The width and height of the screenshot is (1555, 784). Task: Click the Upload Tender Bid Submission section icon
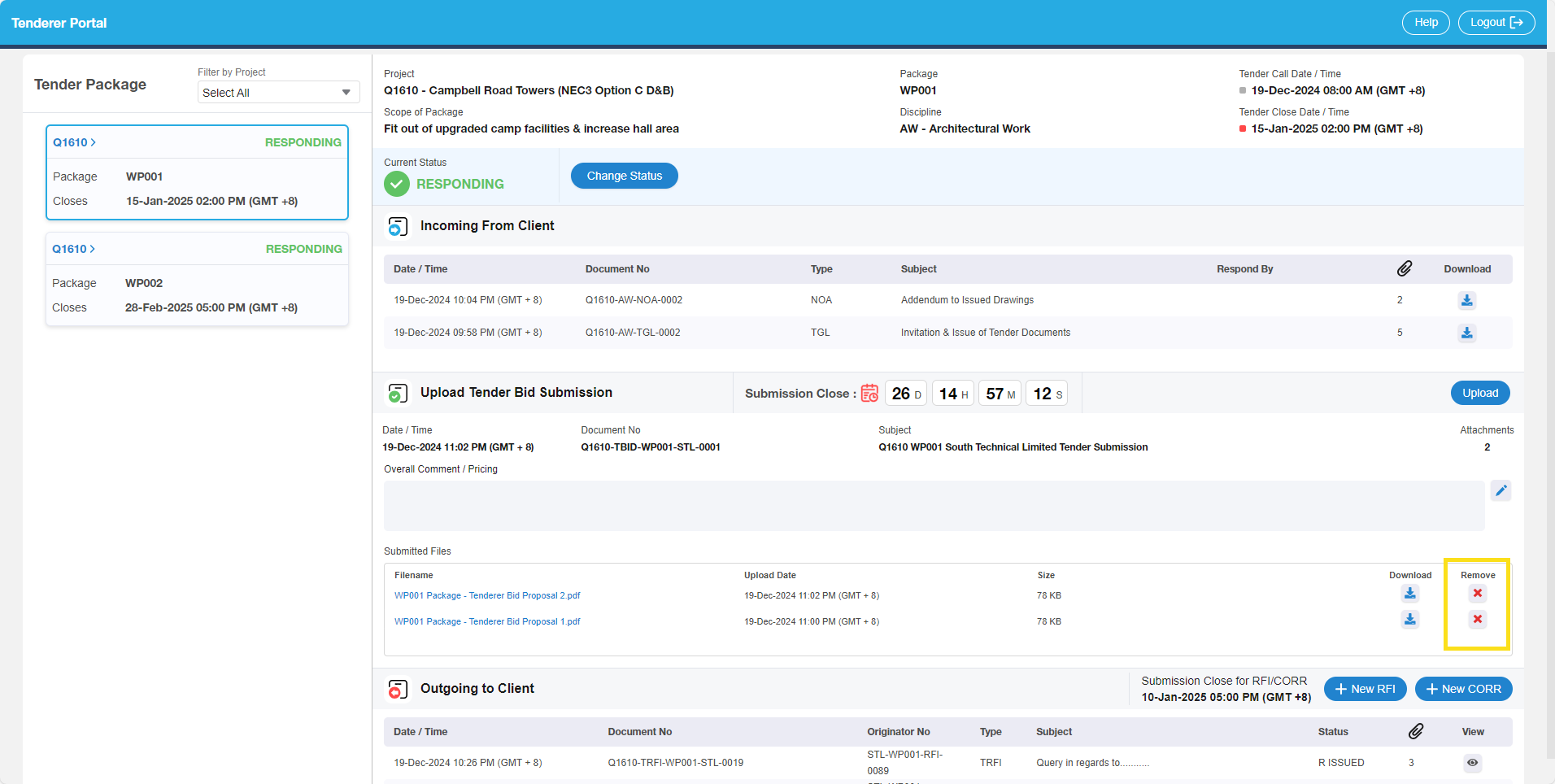click(398, 393)
